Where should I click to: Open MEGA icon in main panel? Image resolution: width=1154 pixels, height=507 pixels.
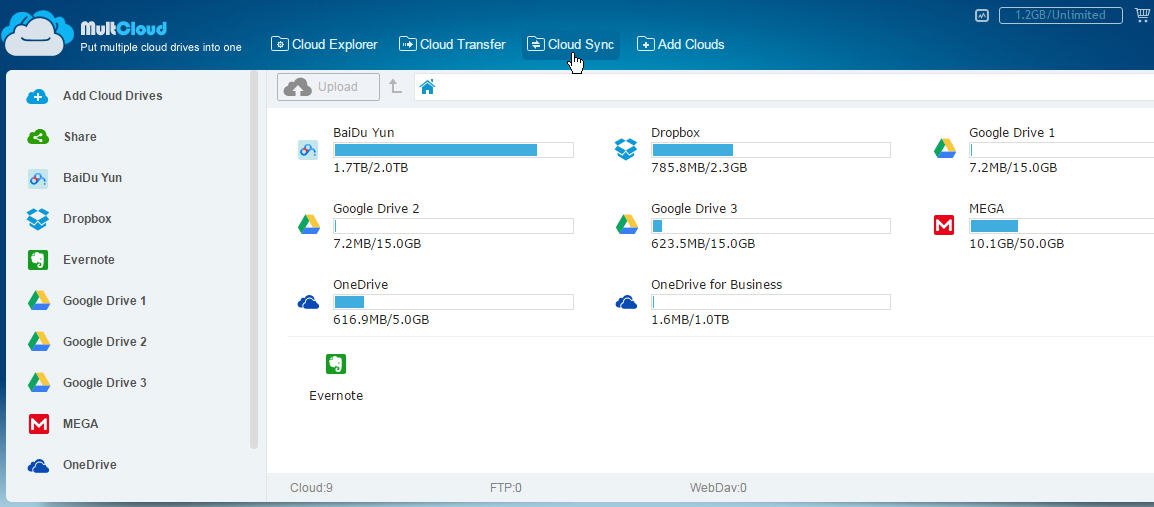(944, 225)
